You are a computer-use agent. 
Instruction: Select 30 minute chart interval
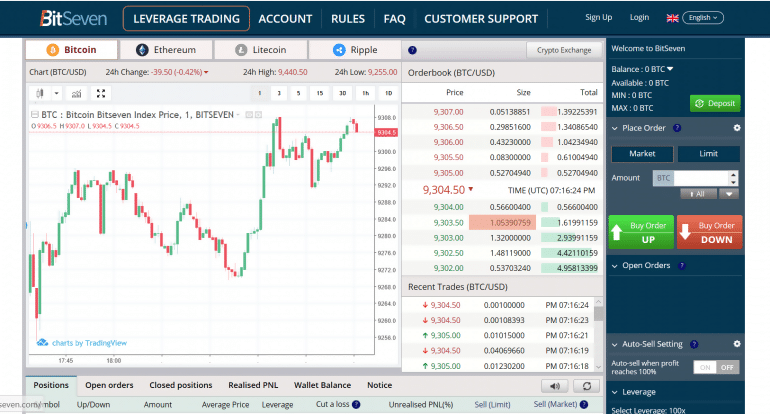342,93
